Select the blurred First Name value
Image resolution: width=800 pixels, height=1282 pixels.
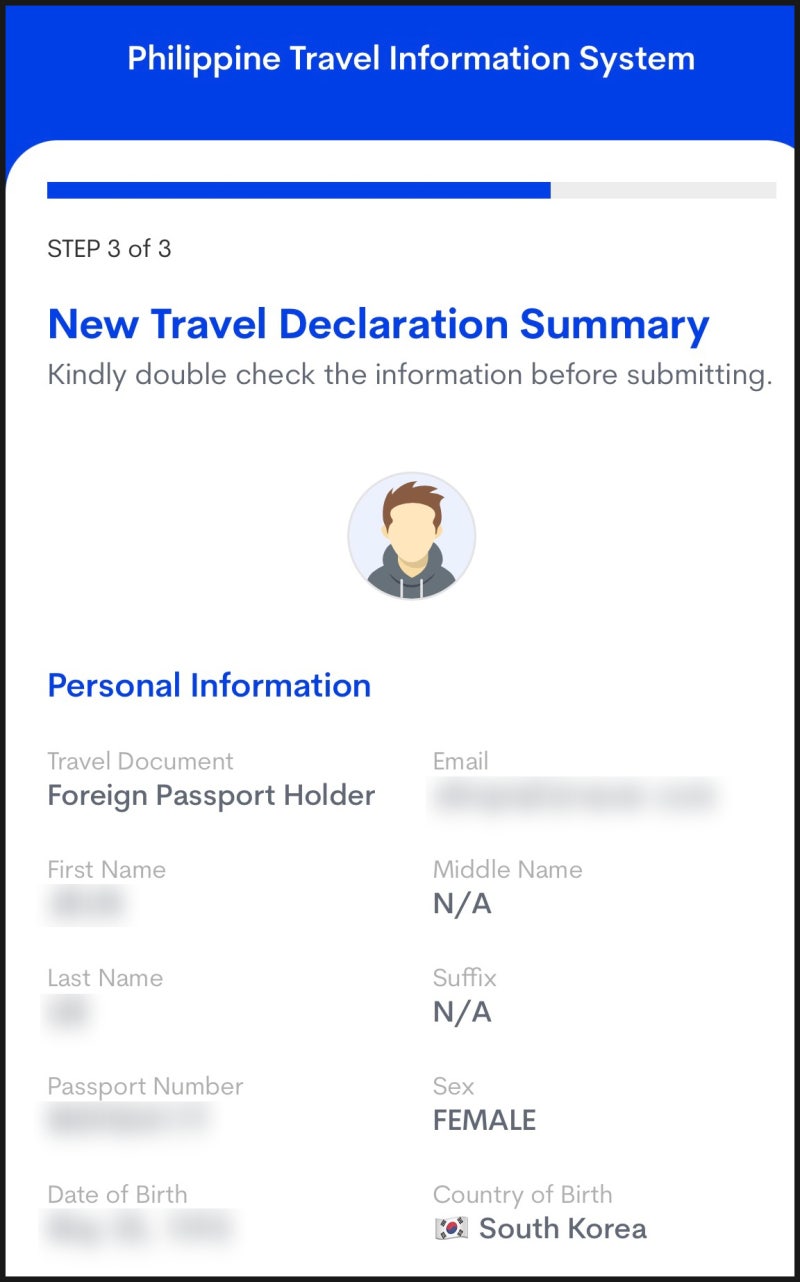click(87, 904)
